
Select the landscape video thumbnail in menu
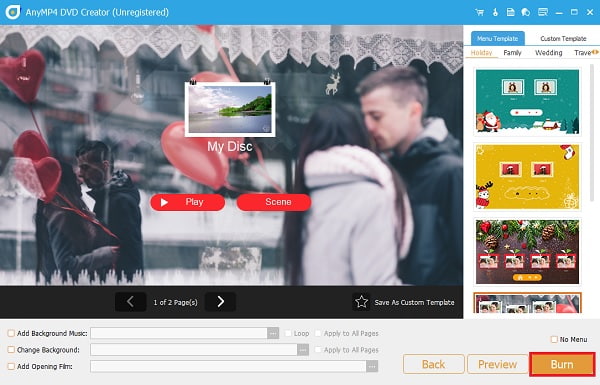coord(230,109)
